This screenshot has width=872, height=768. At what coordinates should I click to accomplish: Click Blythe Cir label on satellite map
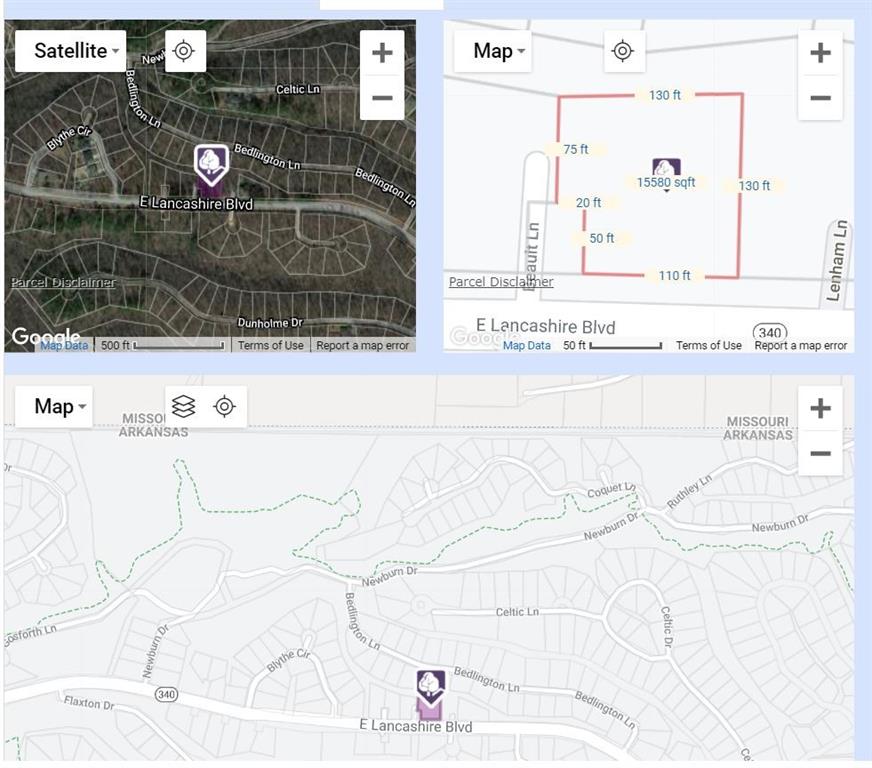point(69,137)
